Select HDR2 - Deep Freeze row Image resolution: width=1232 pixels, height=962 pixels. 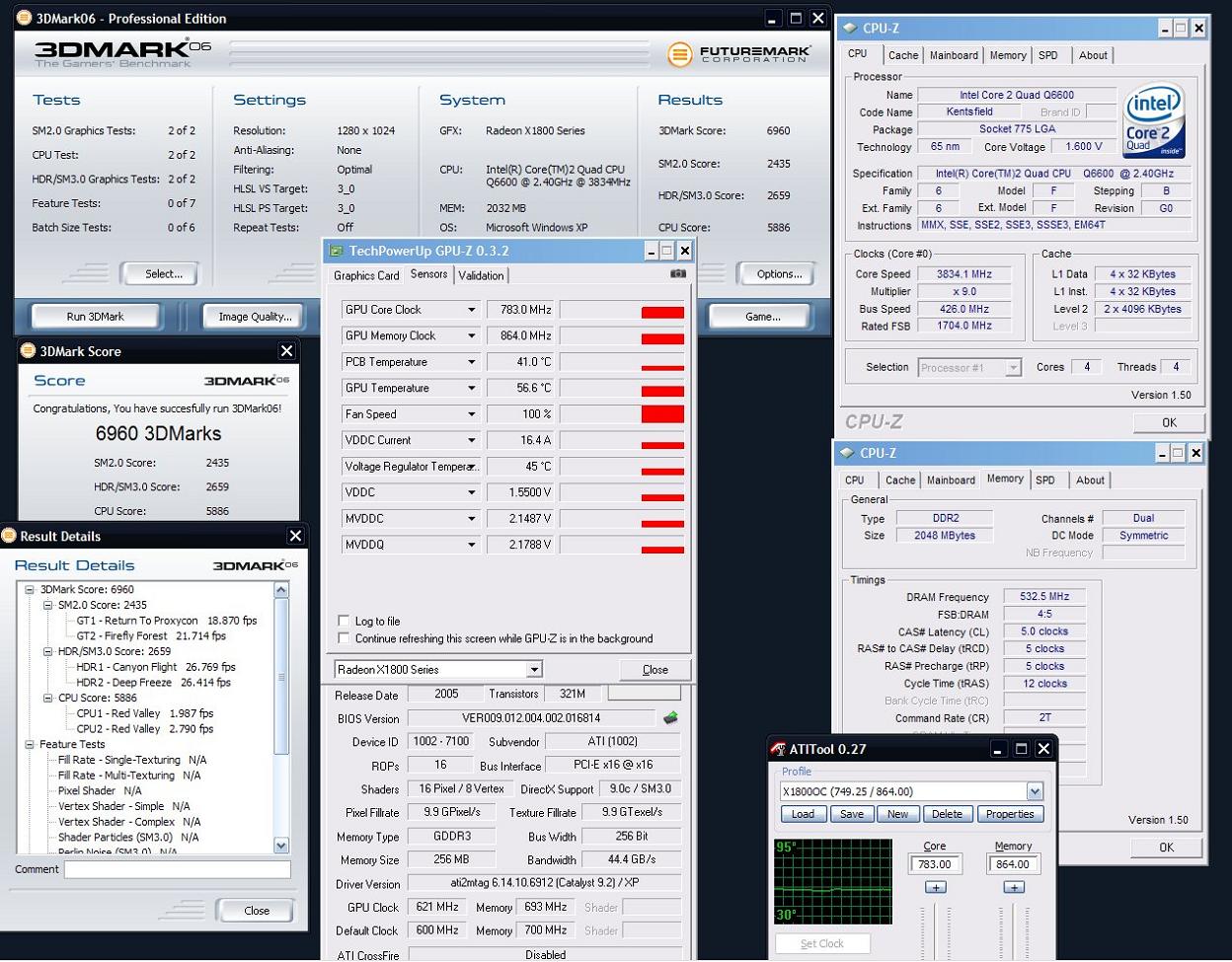point(153,682)
